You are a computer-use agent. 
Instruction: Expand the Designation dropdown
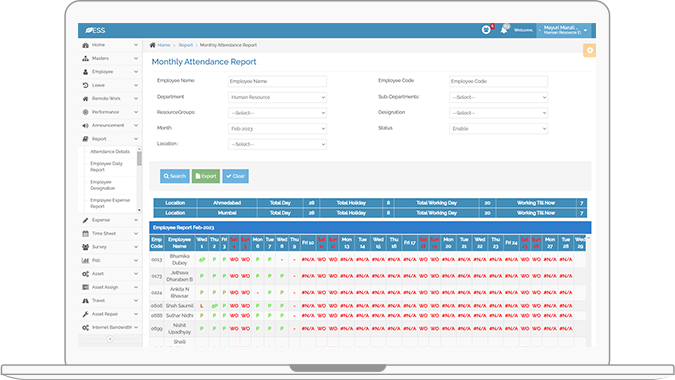pos(498,113)
